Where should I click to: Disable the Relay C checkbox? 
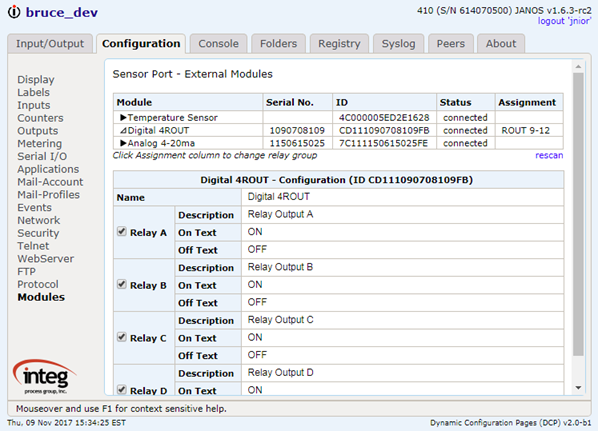click(x=122, y=337)
